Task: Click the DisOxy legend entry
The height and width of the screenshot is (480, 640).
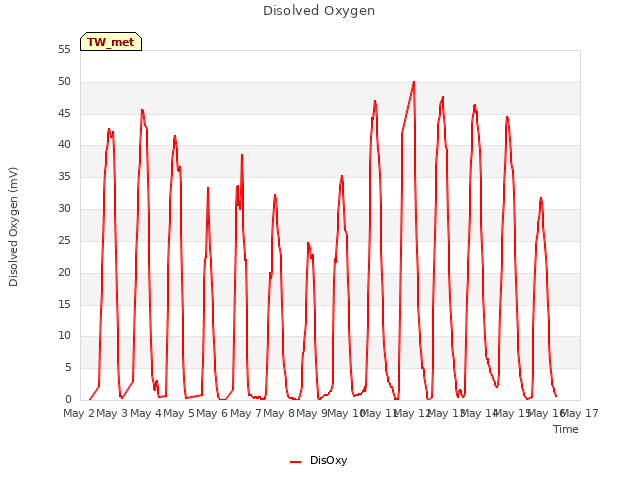Action: pyautogui.click(x=318, y=460)
